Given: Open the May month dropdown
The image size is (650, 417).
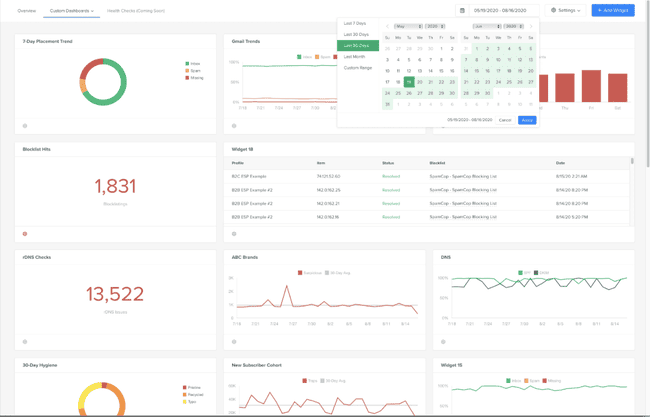Looking at the screenshot, I should 408,27.
